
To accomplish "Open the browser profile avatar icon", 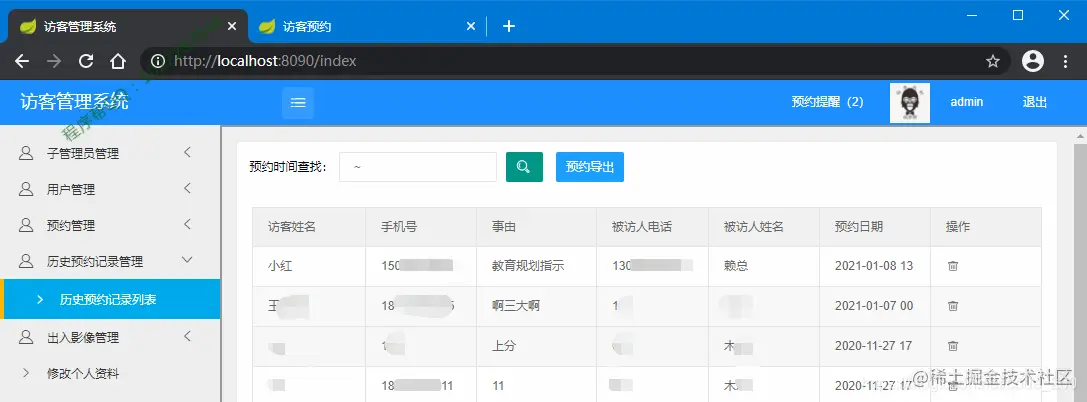I will coord(1032,61).
